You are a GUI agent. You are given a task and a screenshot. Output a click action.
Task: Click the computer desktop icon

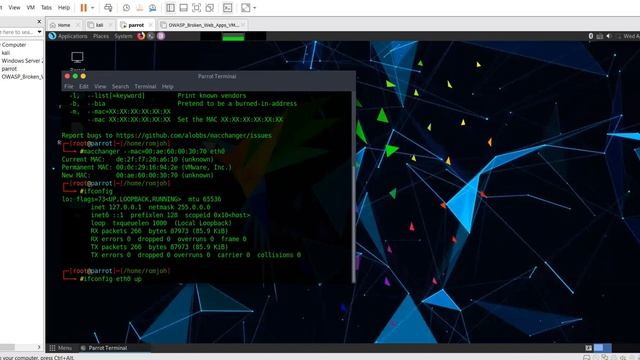tap(77, 58)
